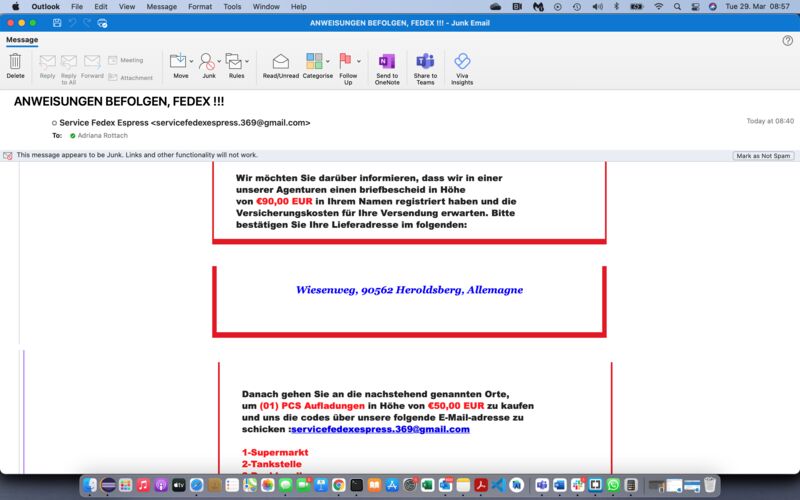
Task: Open the View menu
Action: 127,7
